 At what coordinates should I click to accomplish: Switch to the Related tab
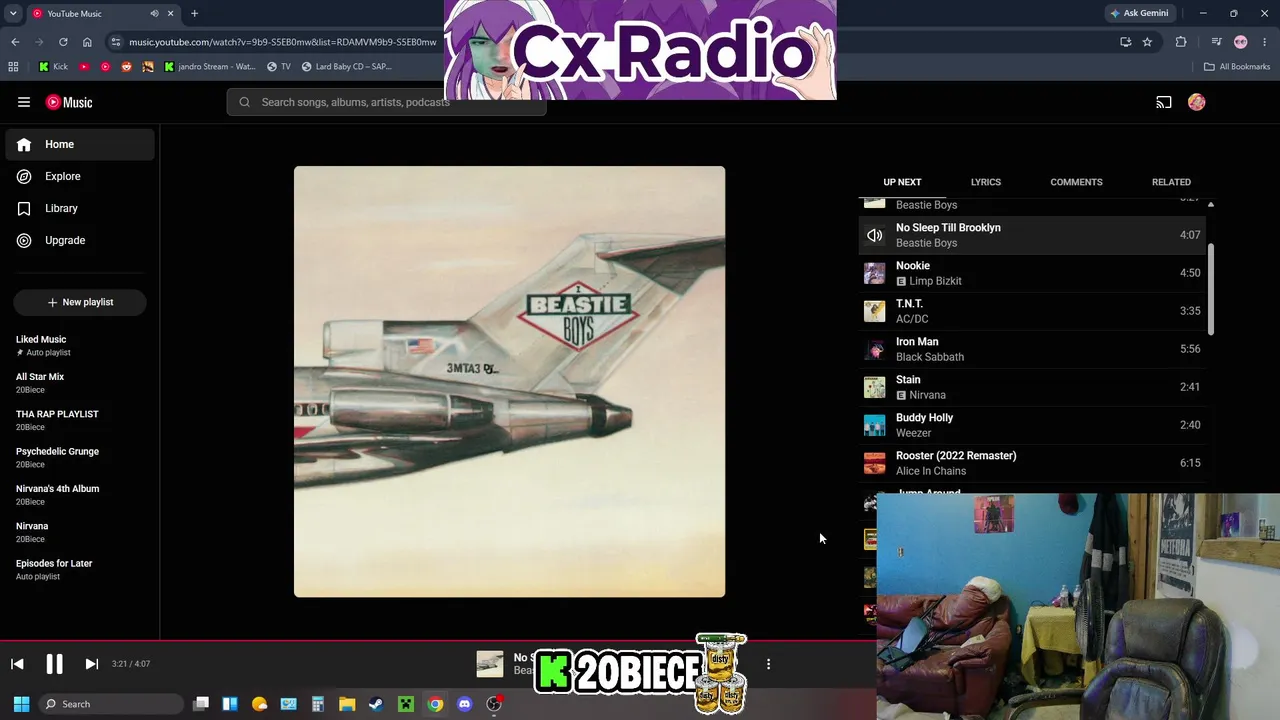point(1171,182)
